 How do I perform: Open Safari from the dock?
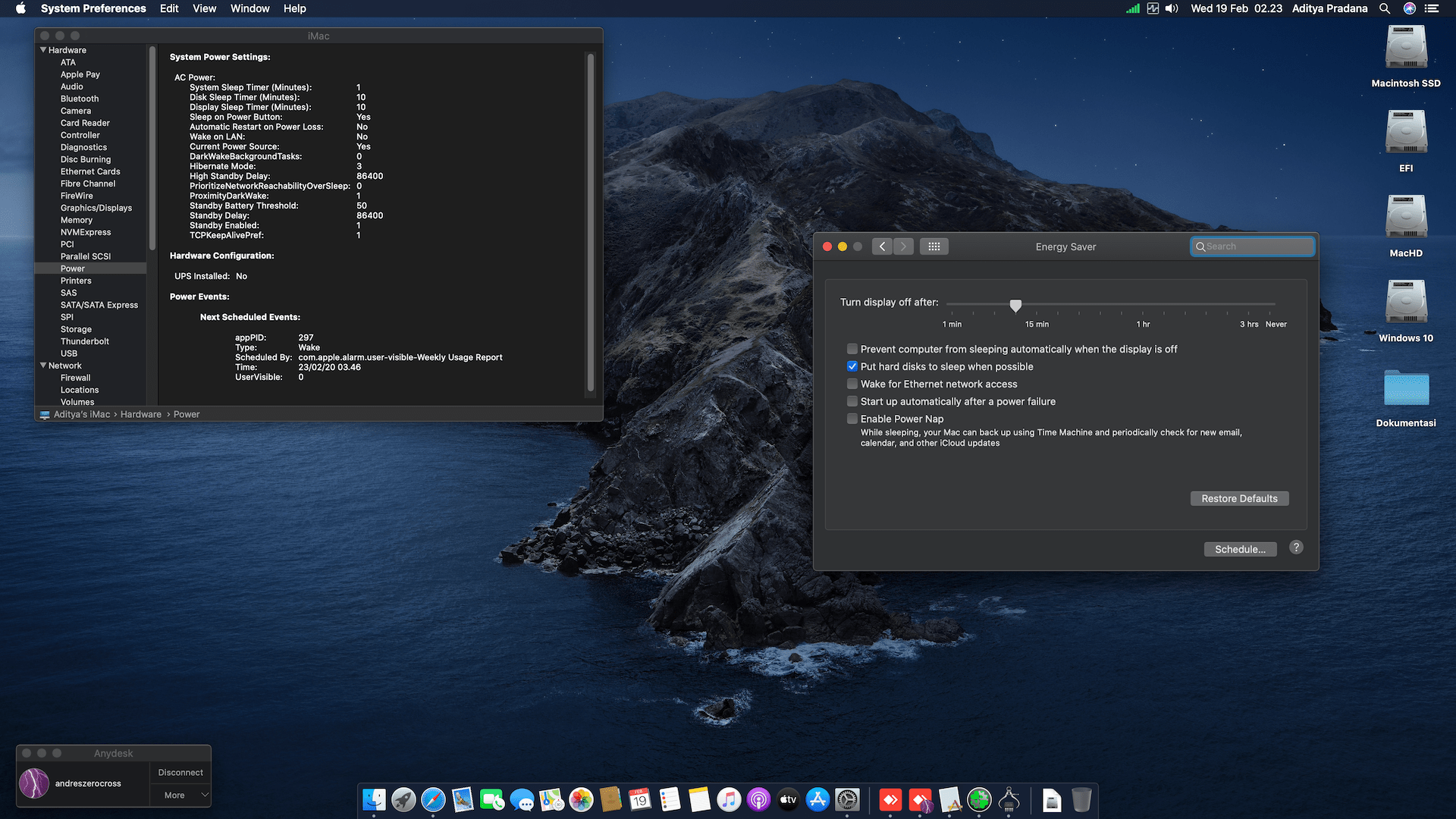pyautogui.click(x=433, y=799)
